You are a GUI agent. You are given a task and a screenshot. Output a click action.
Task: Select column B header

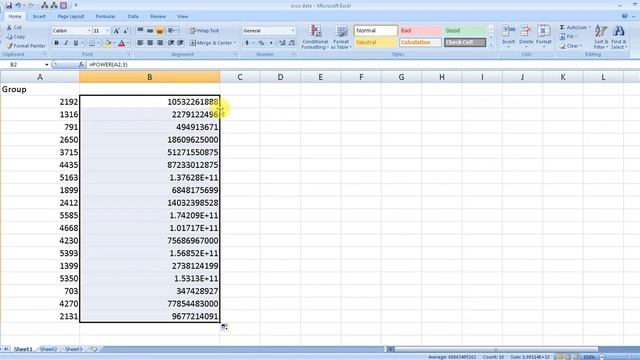coord(149,77)
